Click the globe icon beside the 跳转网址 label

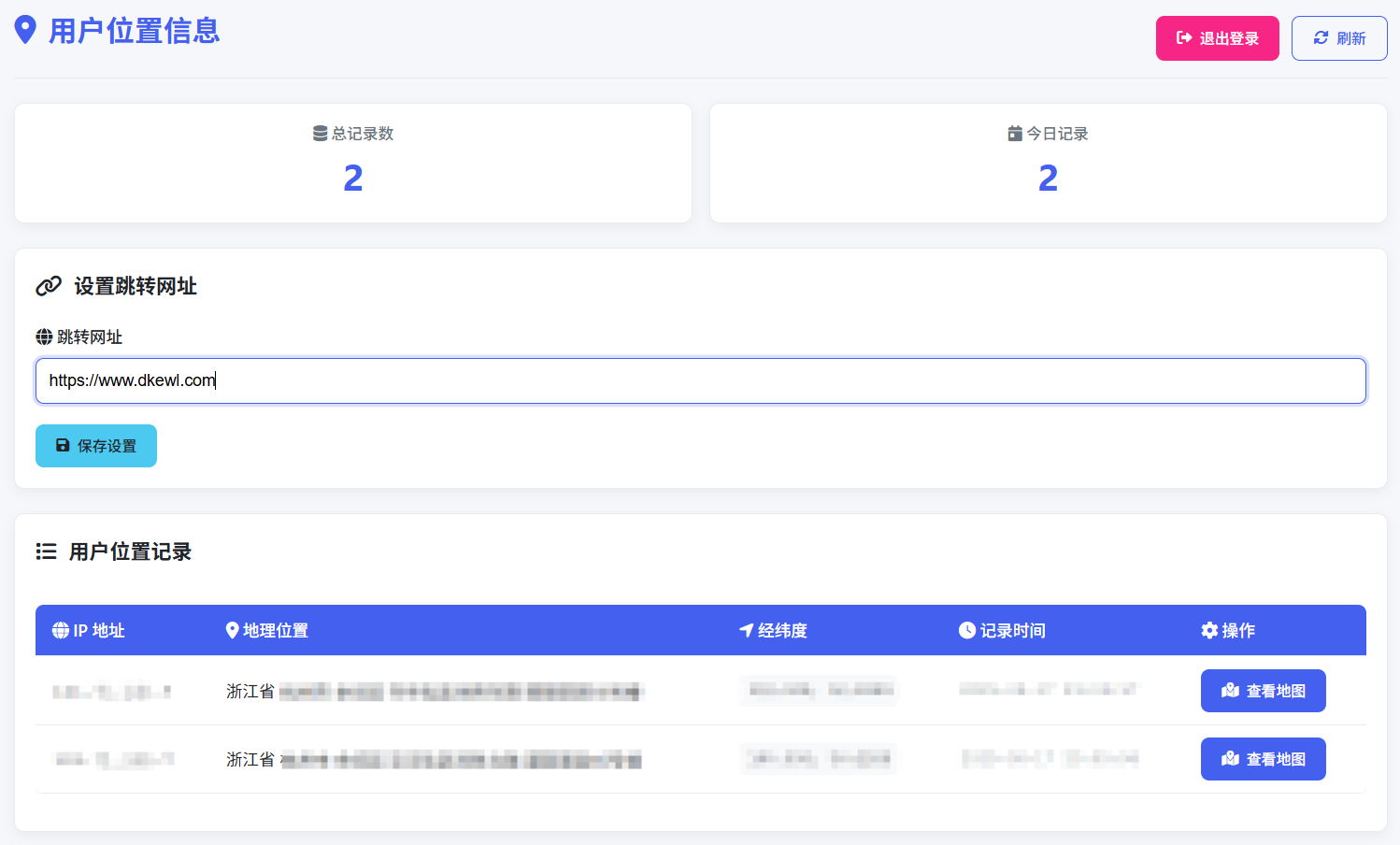(x=44, y=337)
